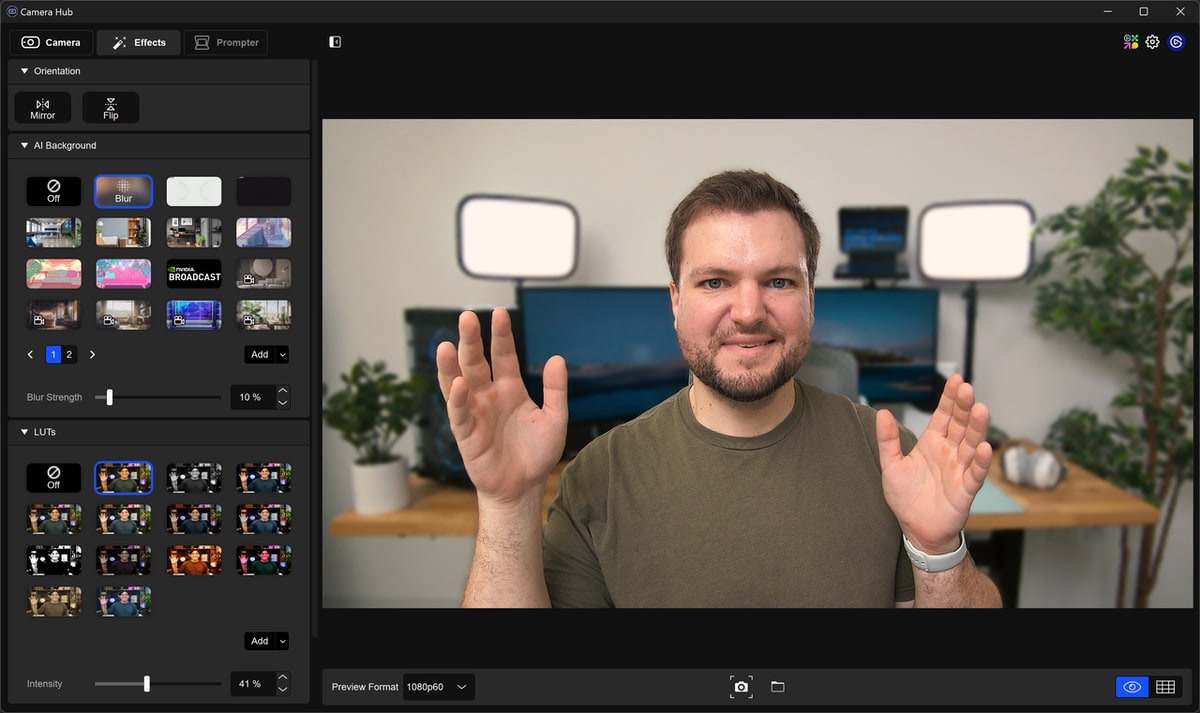Select the NVIDIA Broadcast background
The width and height of the screenshot is (1200, 713).
tap(193, 274)
